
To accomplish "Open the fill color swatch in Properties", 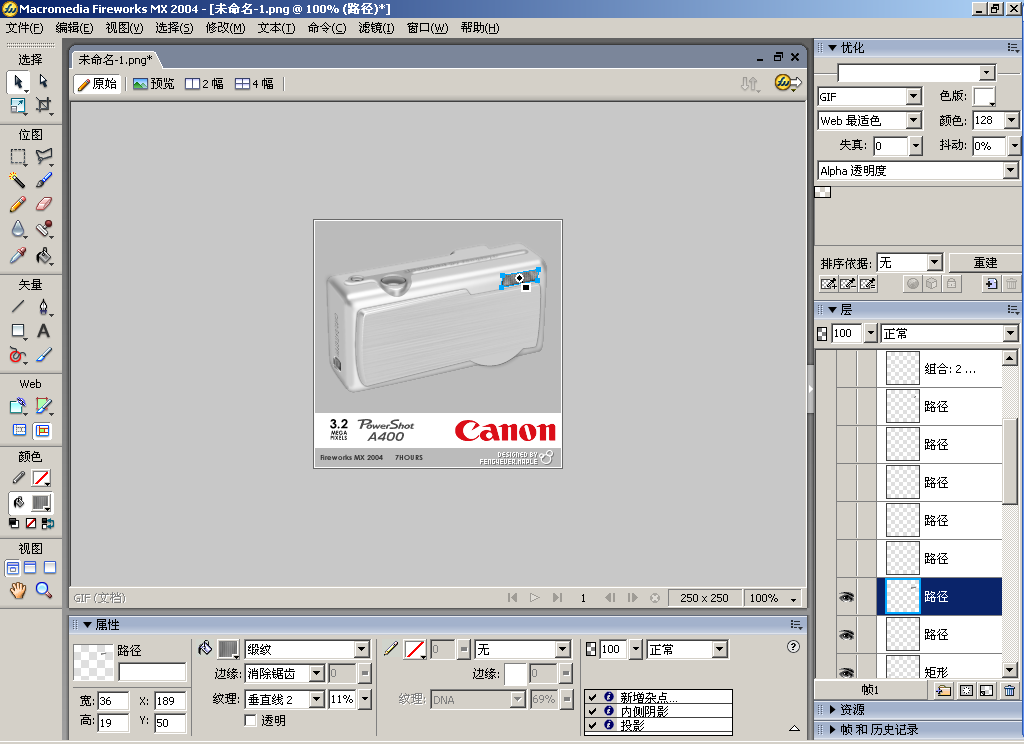I will (x=228, y=649).
